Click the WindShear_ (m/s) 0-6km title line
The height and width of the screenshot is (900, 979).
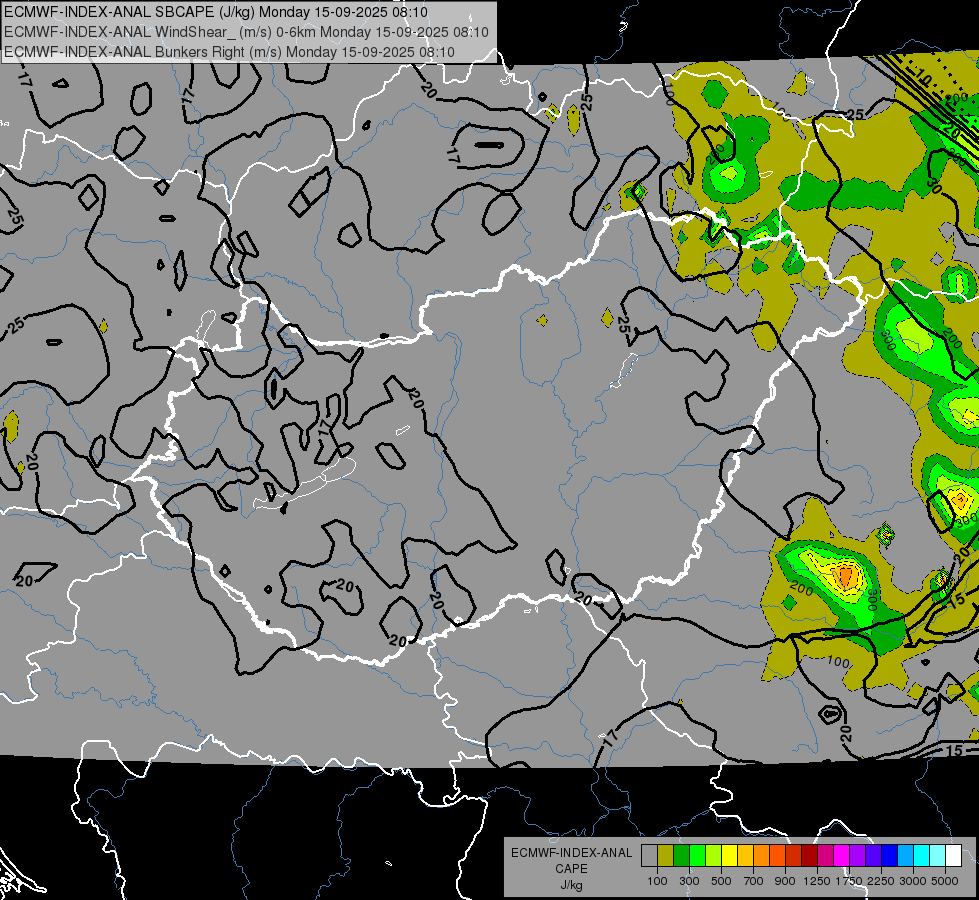246,32
